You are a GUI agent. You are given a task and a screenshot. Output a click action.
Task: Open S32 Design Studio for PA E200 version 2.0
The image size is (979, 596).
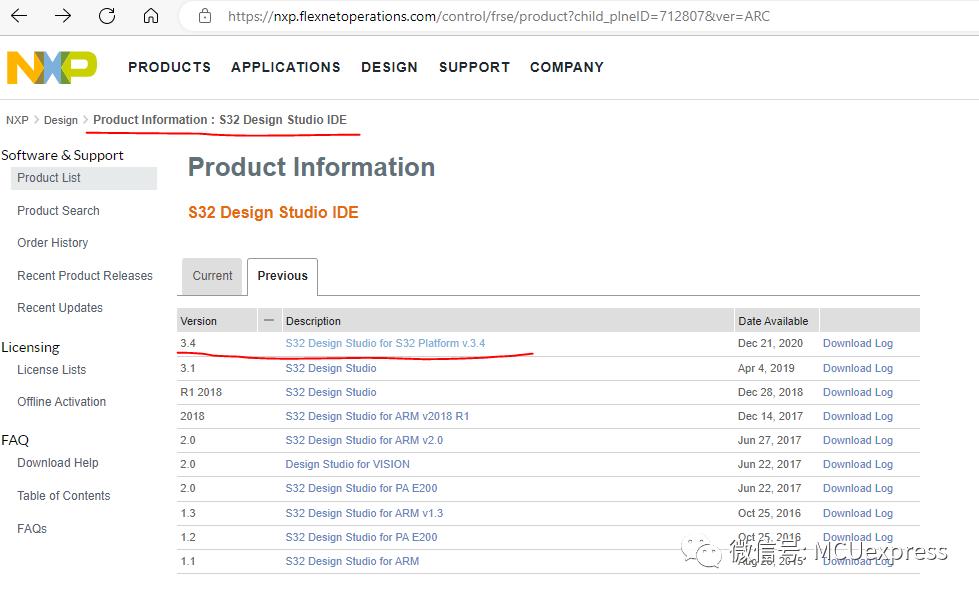click(x=361, y=488)
